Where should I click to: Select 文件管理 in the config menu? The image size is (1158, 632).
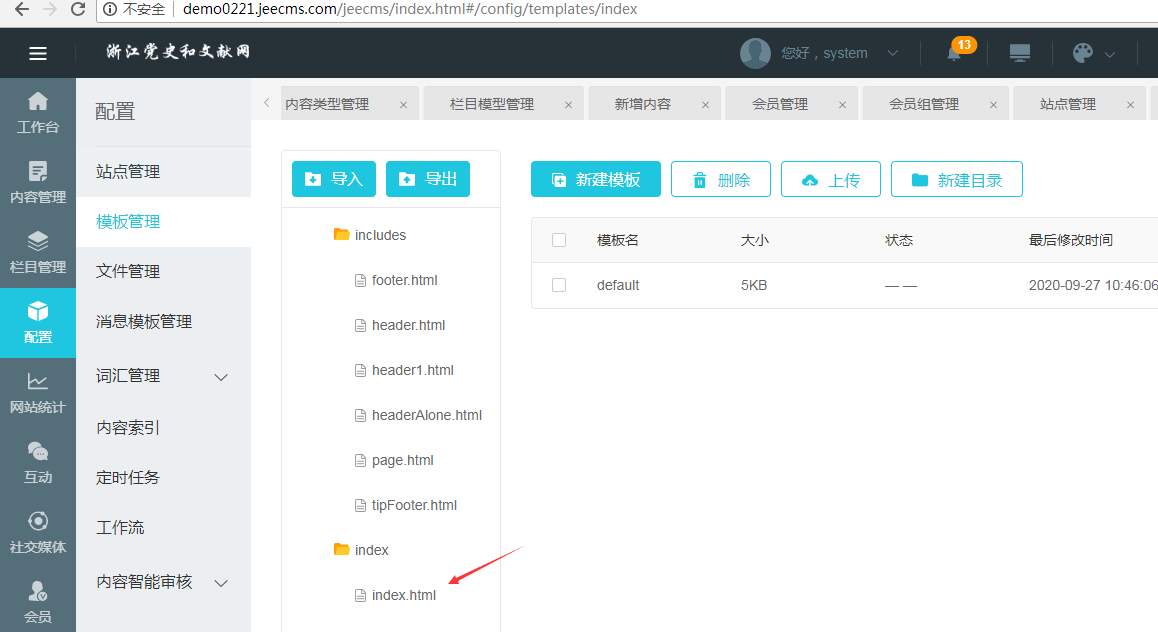pos(128,272)
